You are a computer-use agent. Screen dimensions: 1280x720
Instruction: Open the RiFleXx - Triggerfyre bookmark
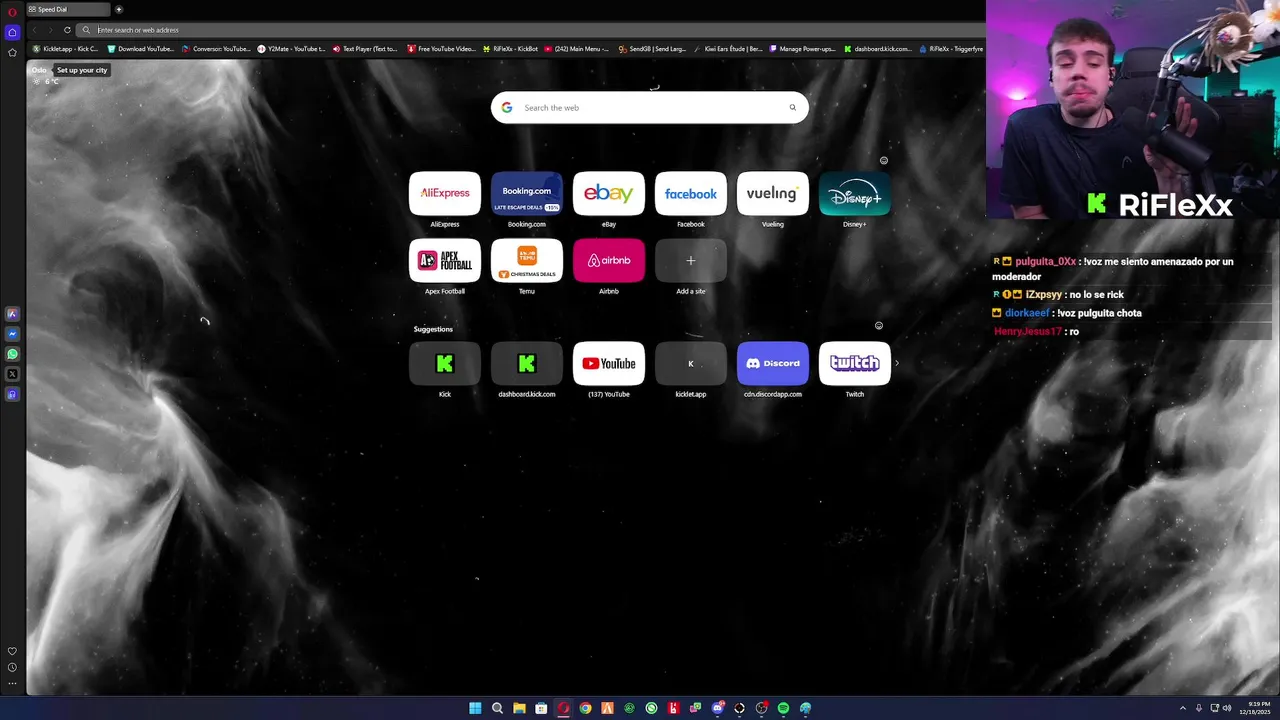click(x=951, y=48)
